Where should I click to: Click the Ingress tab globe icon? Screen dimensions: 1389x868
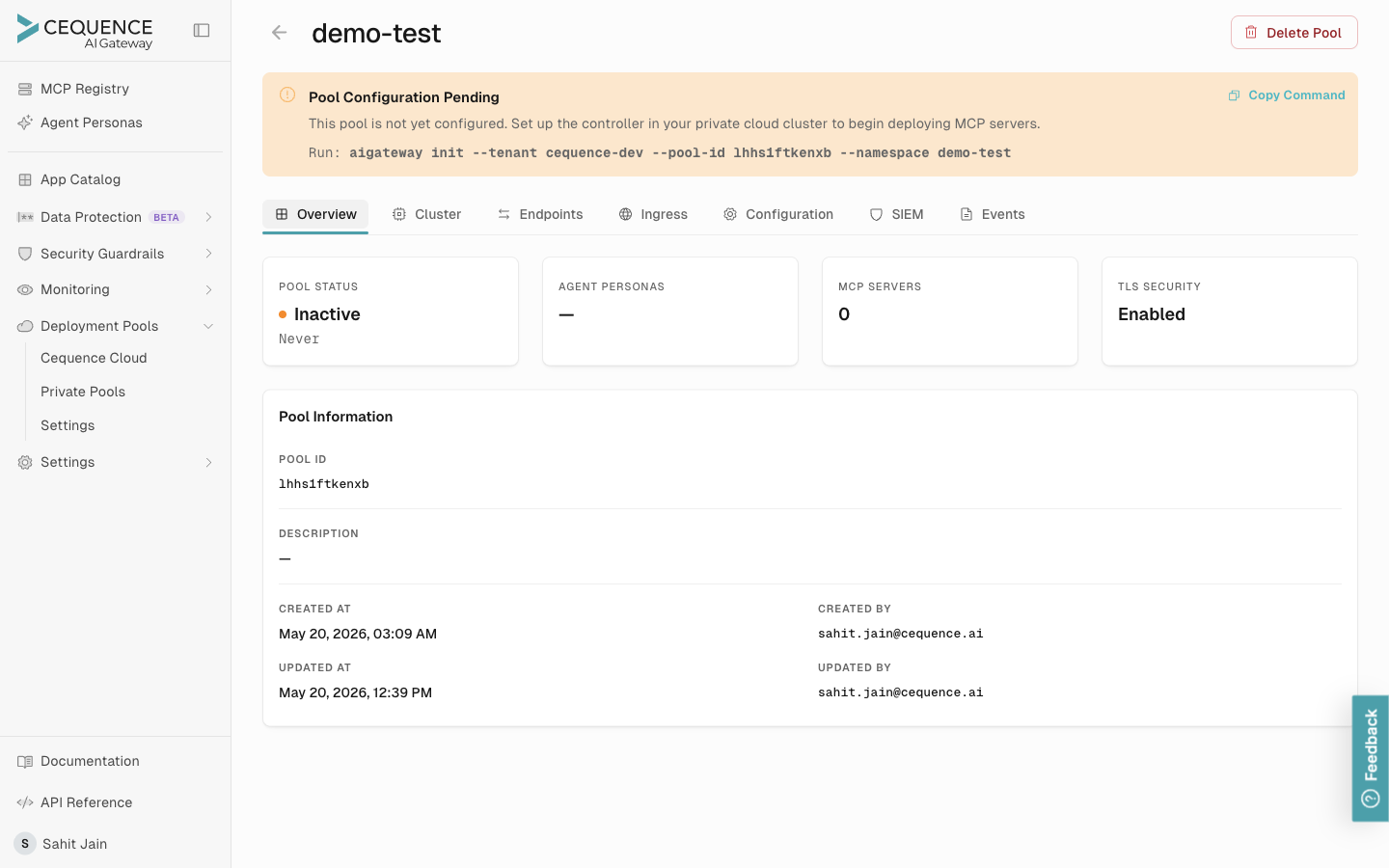[x=626, y=214]
